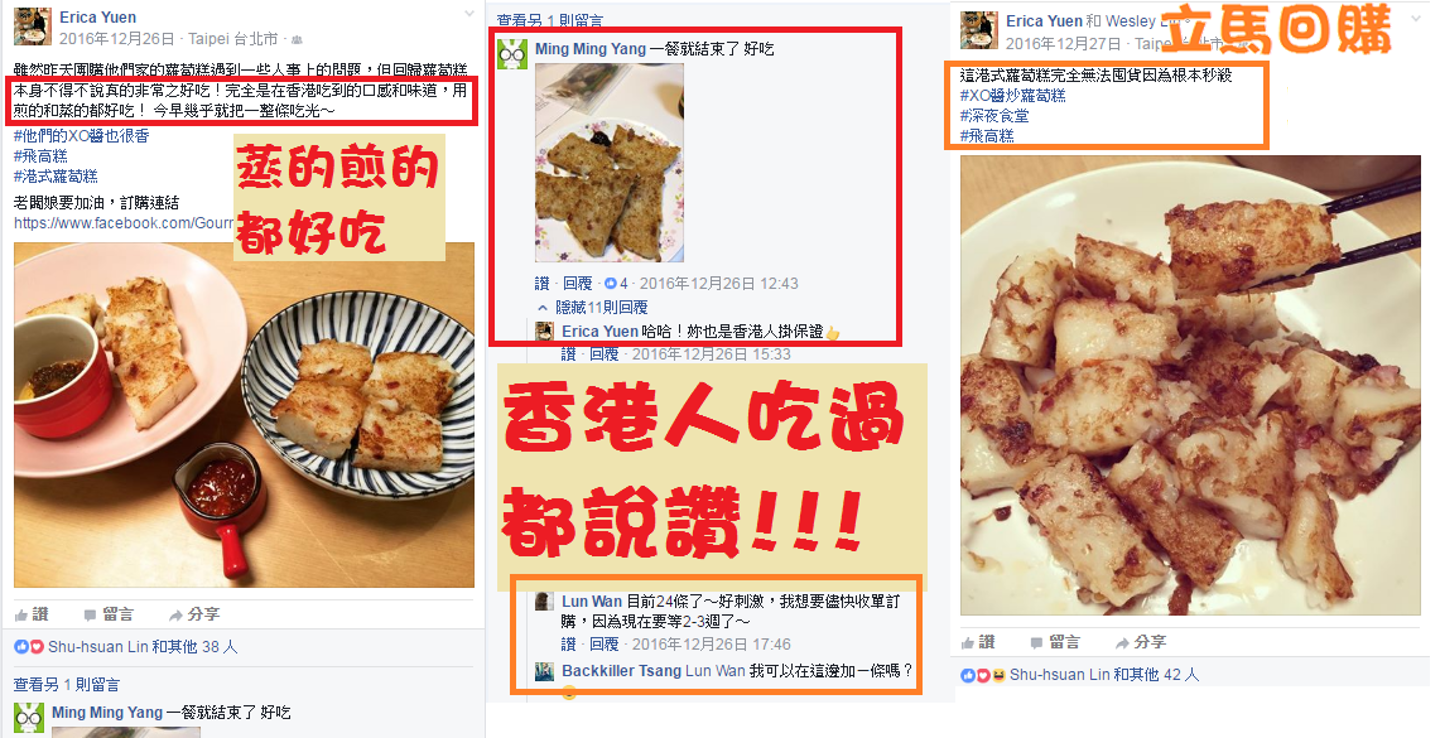This screenshot has width=1453, height=738.
Task: Share the right post via 分享
Action: click(x=1141, y=642)
